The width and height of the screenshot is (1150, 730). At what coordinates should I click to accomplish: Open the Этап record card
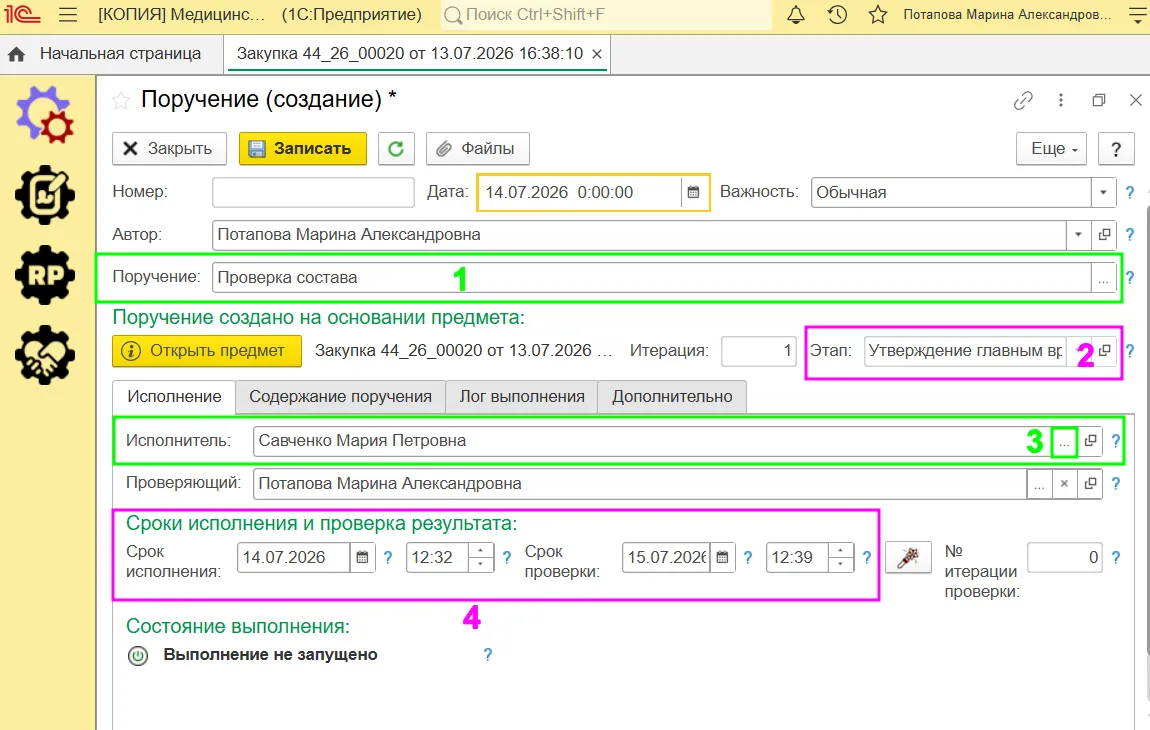(1104, 351)
